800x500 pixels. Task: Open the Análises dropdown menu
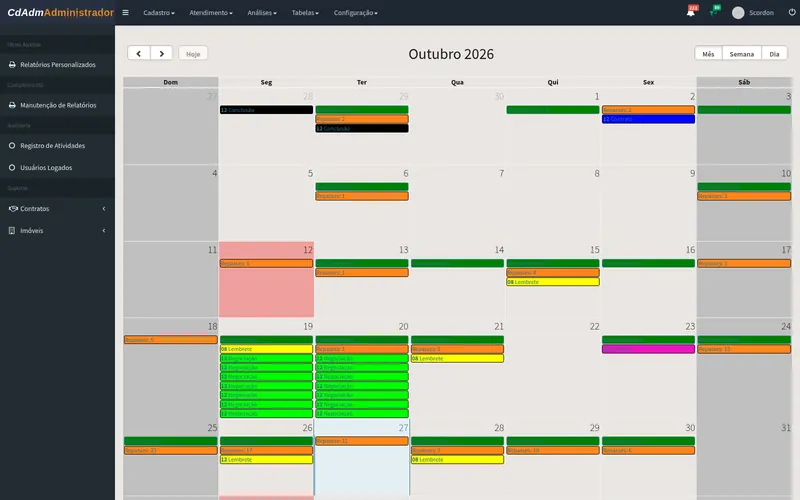click(262, 13)
